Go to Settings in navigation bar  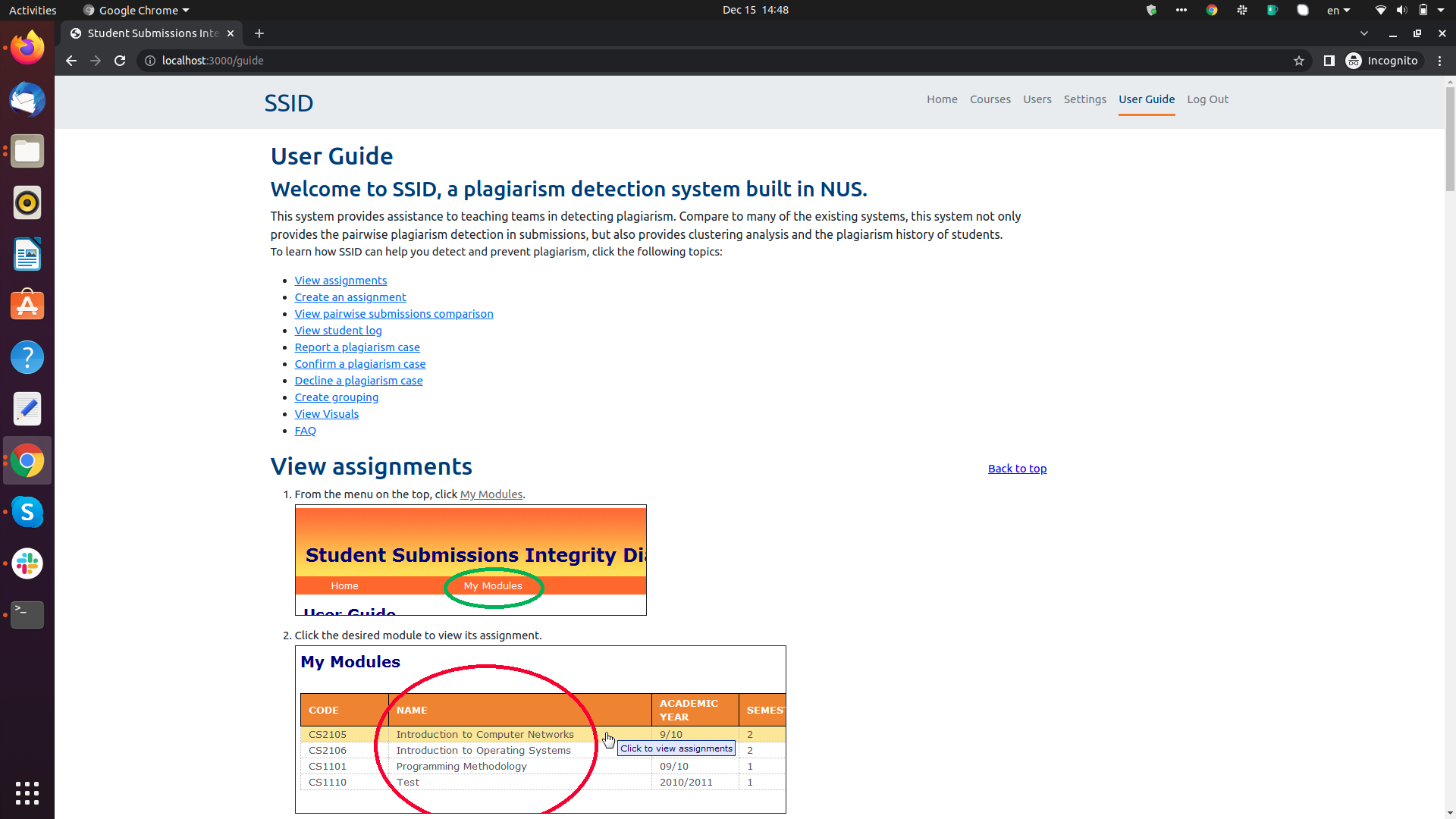point(1084,99)
